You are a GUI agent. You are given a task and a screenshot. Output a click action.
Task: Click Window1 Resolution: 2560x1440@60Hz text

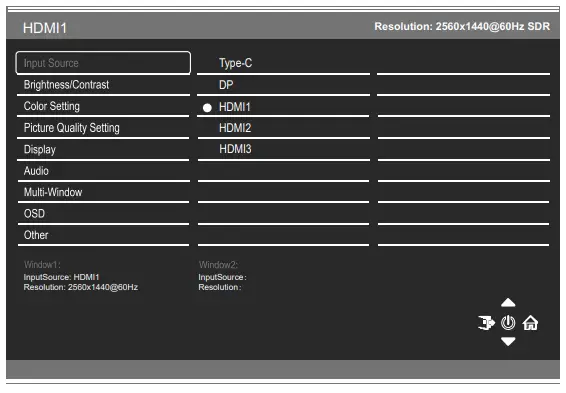(x=80, y=287)
